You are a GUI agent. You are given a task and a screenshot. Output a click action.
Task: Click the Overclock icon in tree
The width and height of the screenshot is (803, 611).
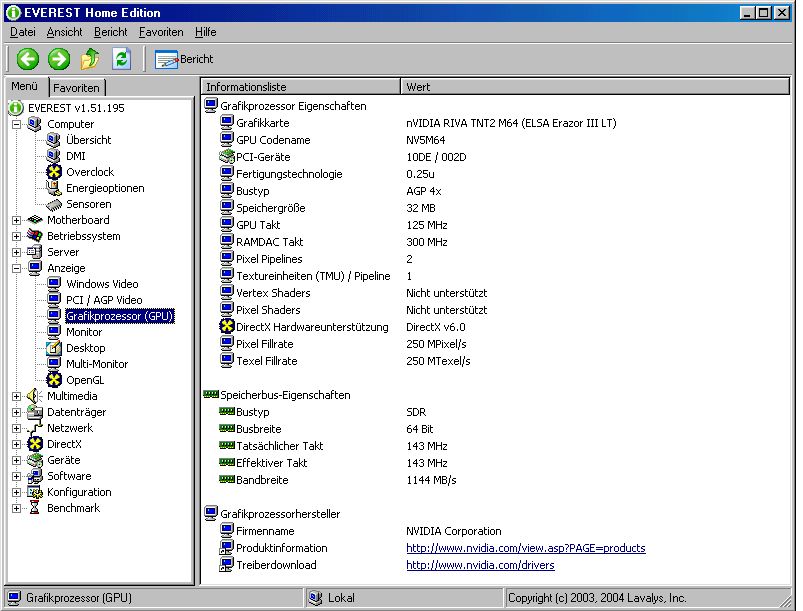54,172
